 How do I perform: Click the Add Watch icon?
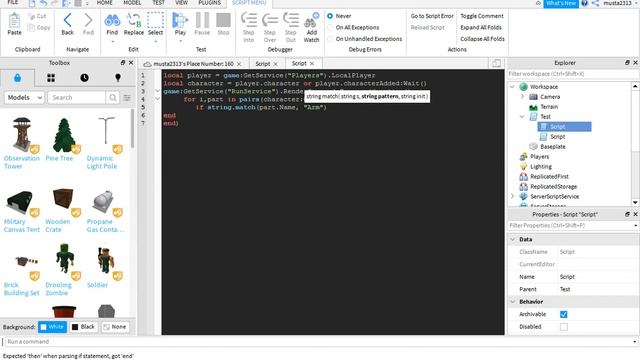[x=312, y=20]
